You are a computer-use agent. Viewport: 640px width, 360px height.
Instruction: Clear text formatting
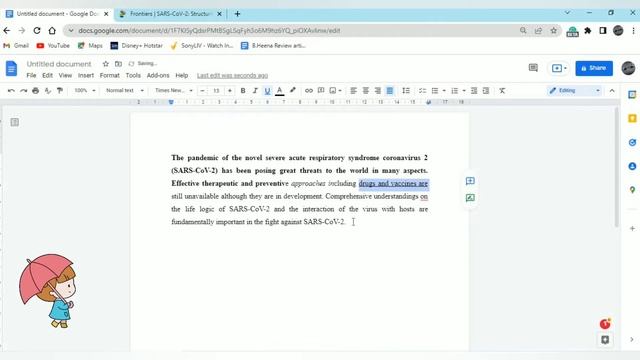[502, 91]
